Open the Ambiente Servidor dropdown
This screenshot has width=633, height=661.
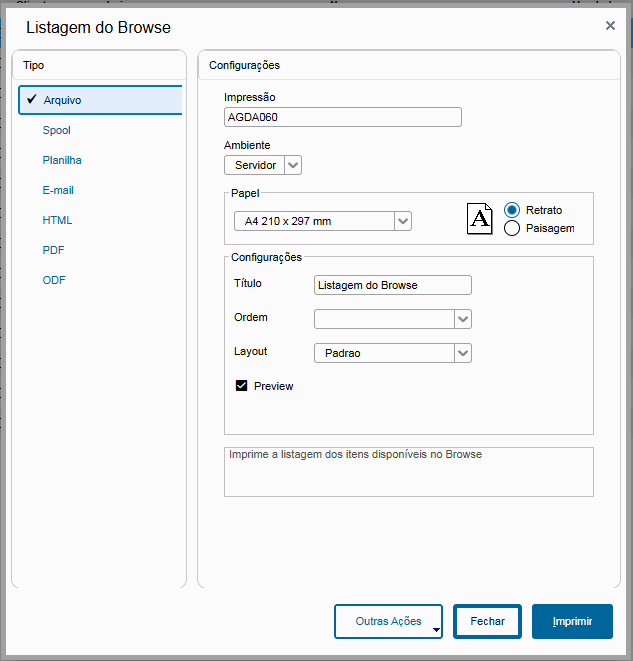click(293, 165)
